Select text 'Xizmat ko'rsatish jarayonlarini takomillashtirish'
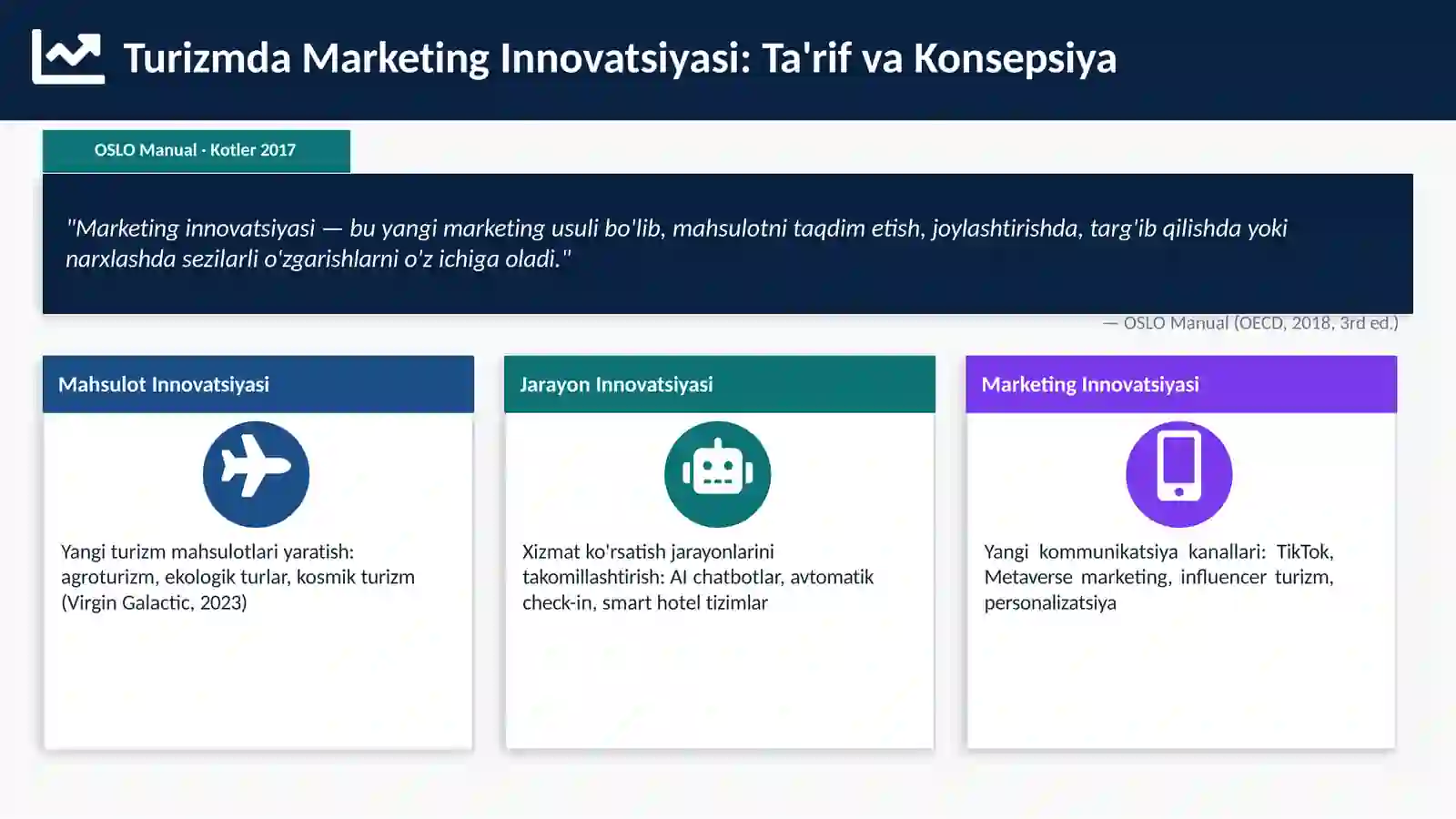Viewport: 1456px width, 819px height. (x=648, y=564)
